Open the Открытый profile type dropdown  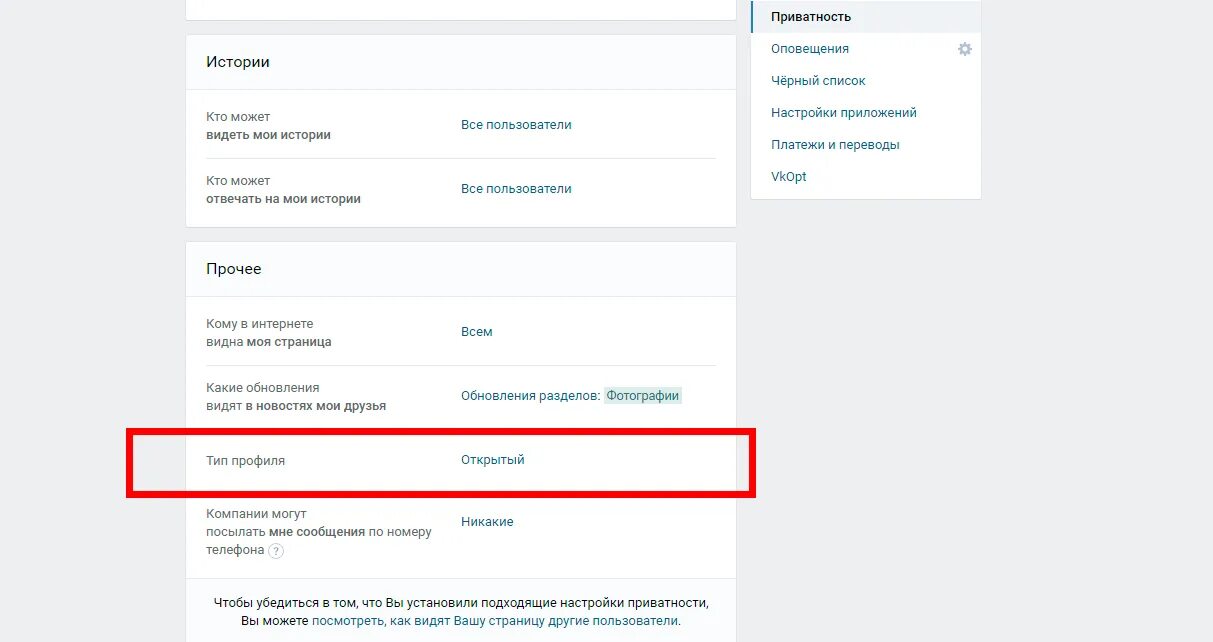(x=493, y=460)
